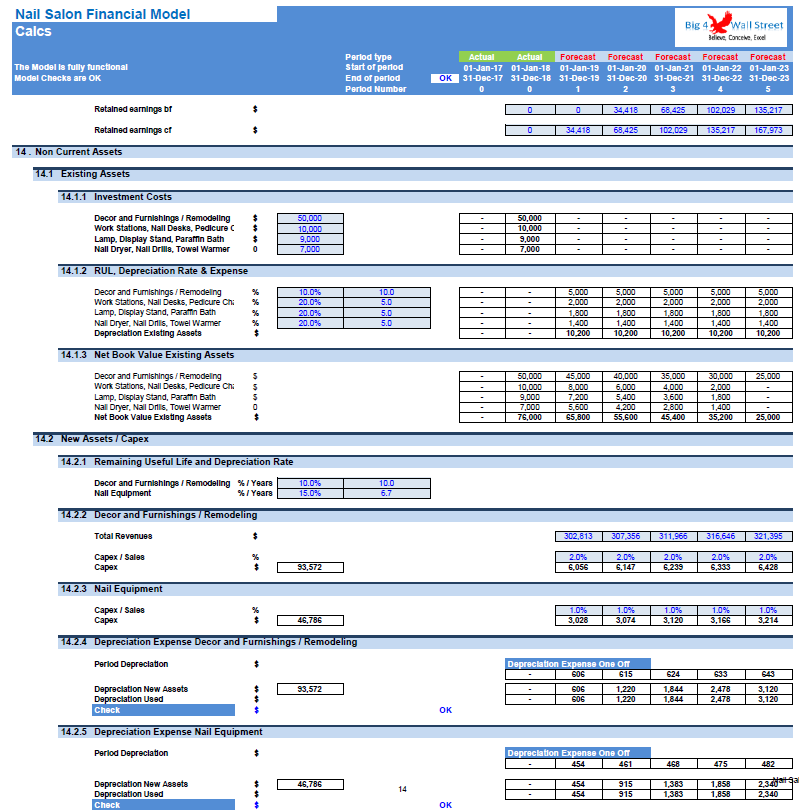Select the 10.0% depreciation rate under RUL section

click(x=310, y=292)
